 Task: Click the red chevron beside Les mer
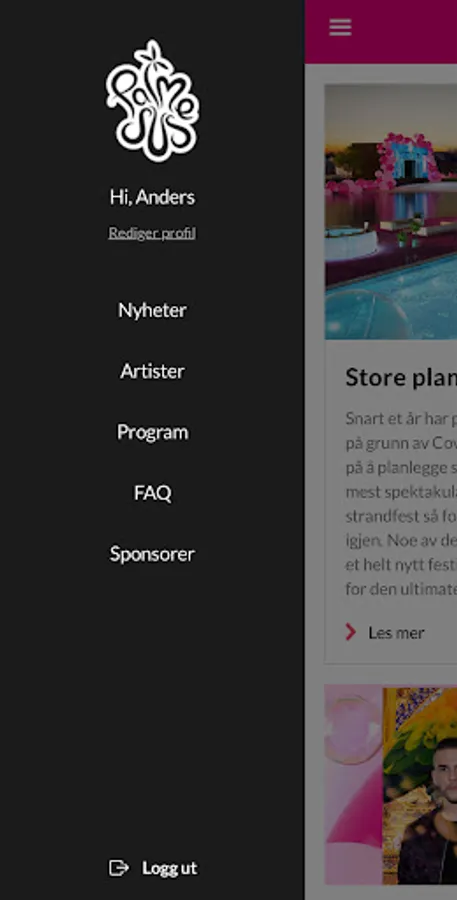(350, 633)
